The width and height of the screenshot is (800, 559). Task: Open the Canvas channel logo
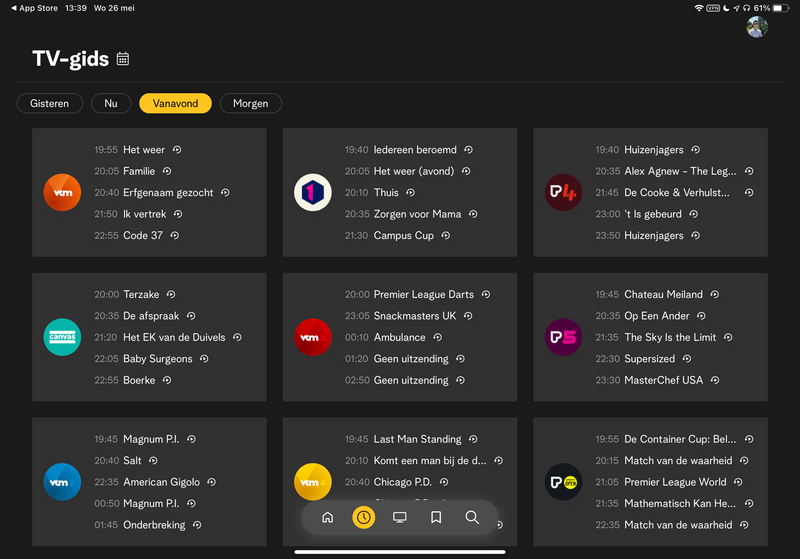coord(62,337)
